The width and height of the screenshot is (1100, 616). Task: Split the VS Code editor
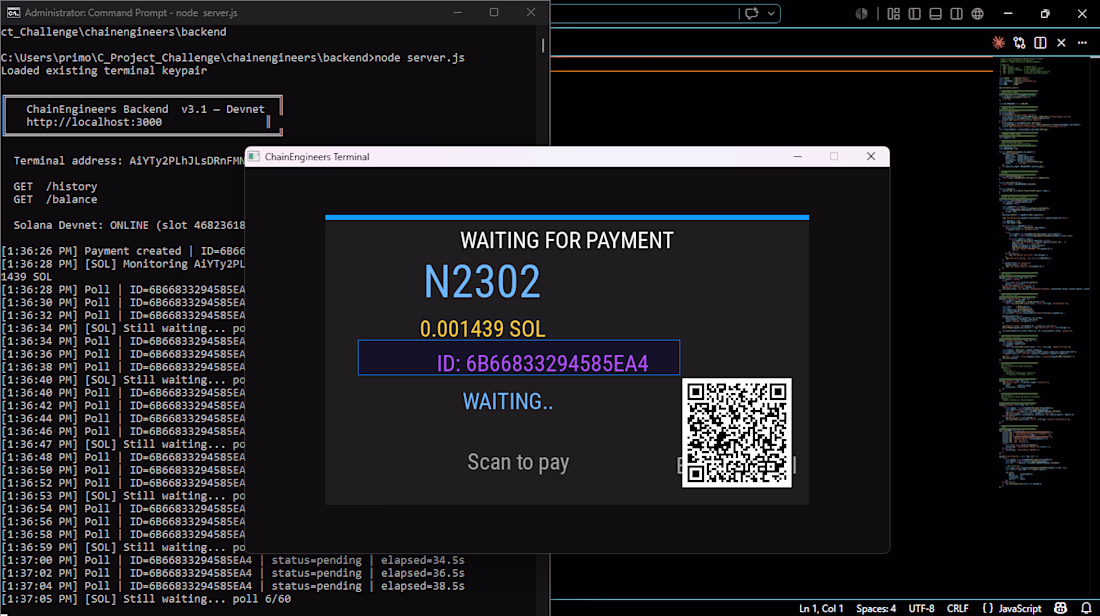pyautogui.click(x=1040, y=43)
